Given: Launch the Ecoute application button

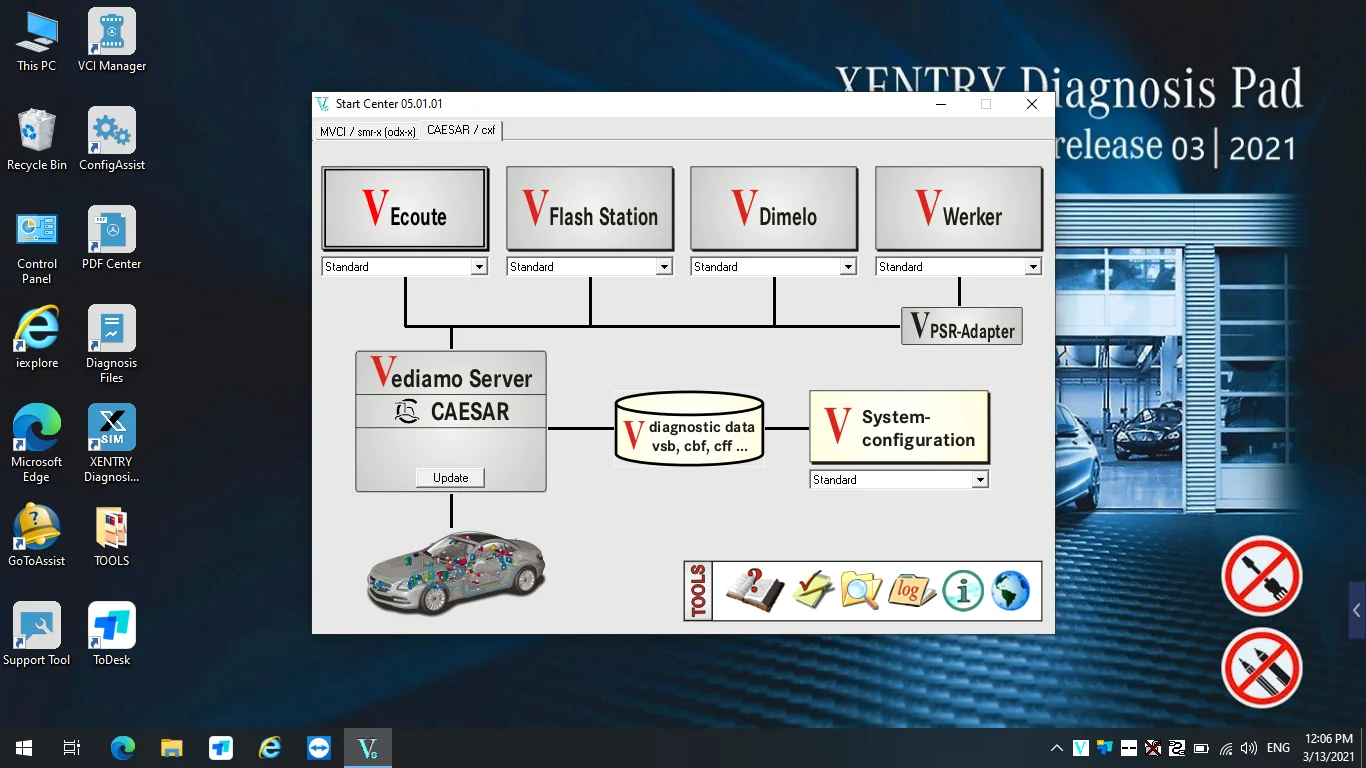Looking at the screenshot, I should tap(405, 208).
